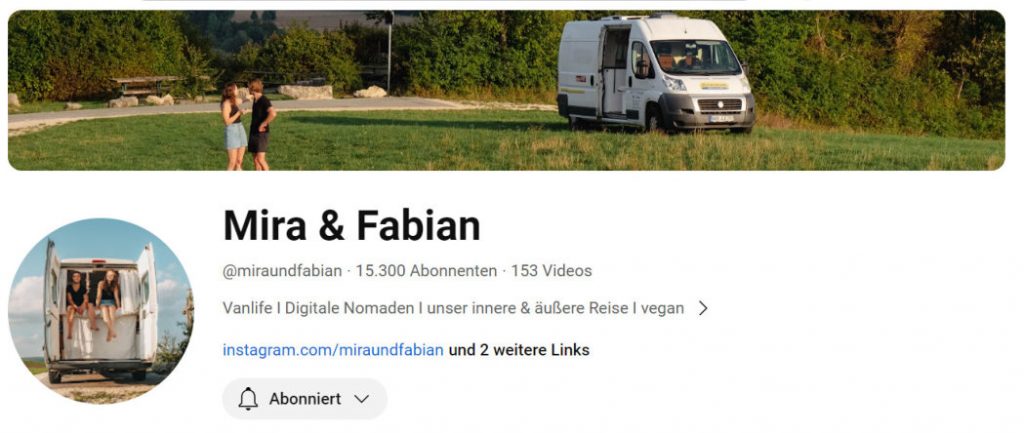The height and width of the screenshot is (433, 1024).
Task: Click the couple standing in the banner
Action: (248, 124)
